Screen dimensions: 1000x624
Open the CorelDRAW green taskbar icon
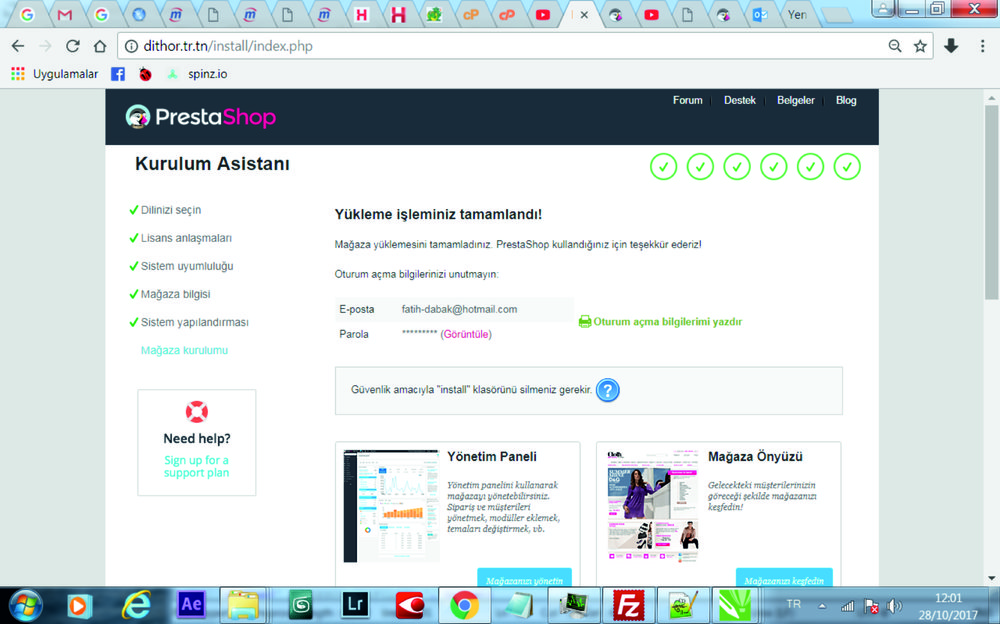(x=735, y=605)
